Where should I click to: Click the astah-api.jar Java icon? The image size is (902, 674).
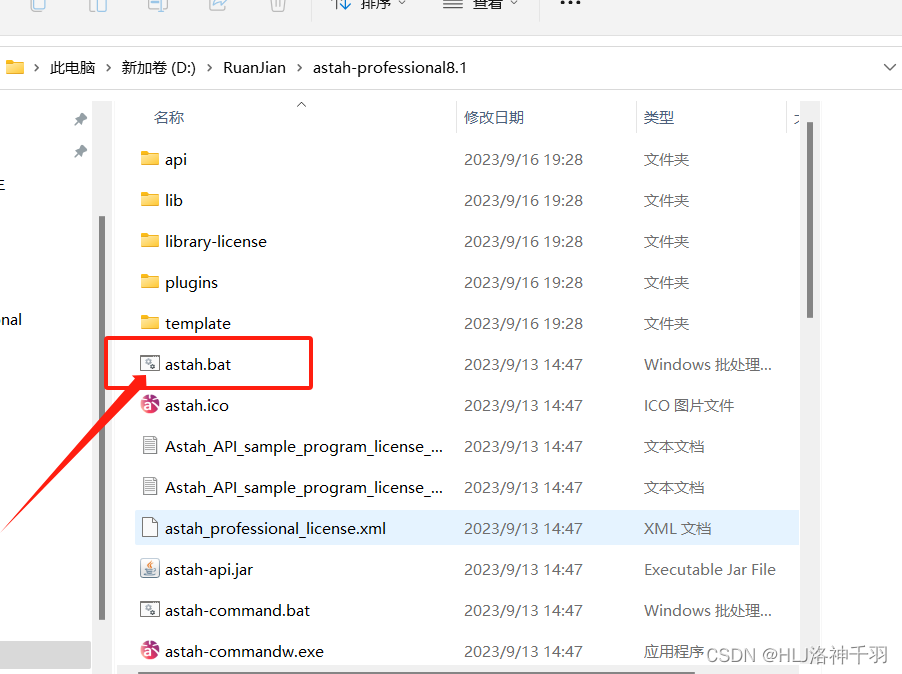(150, 569)
